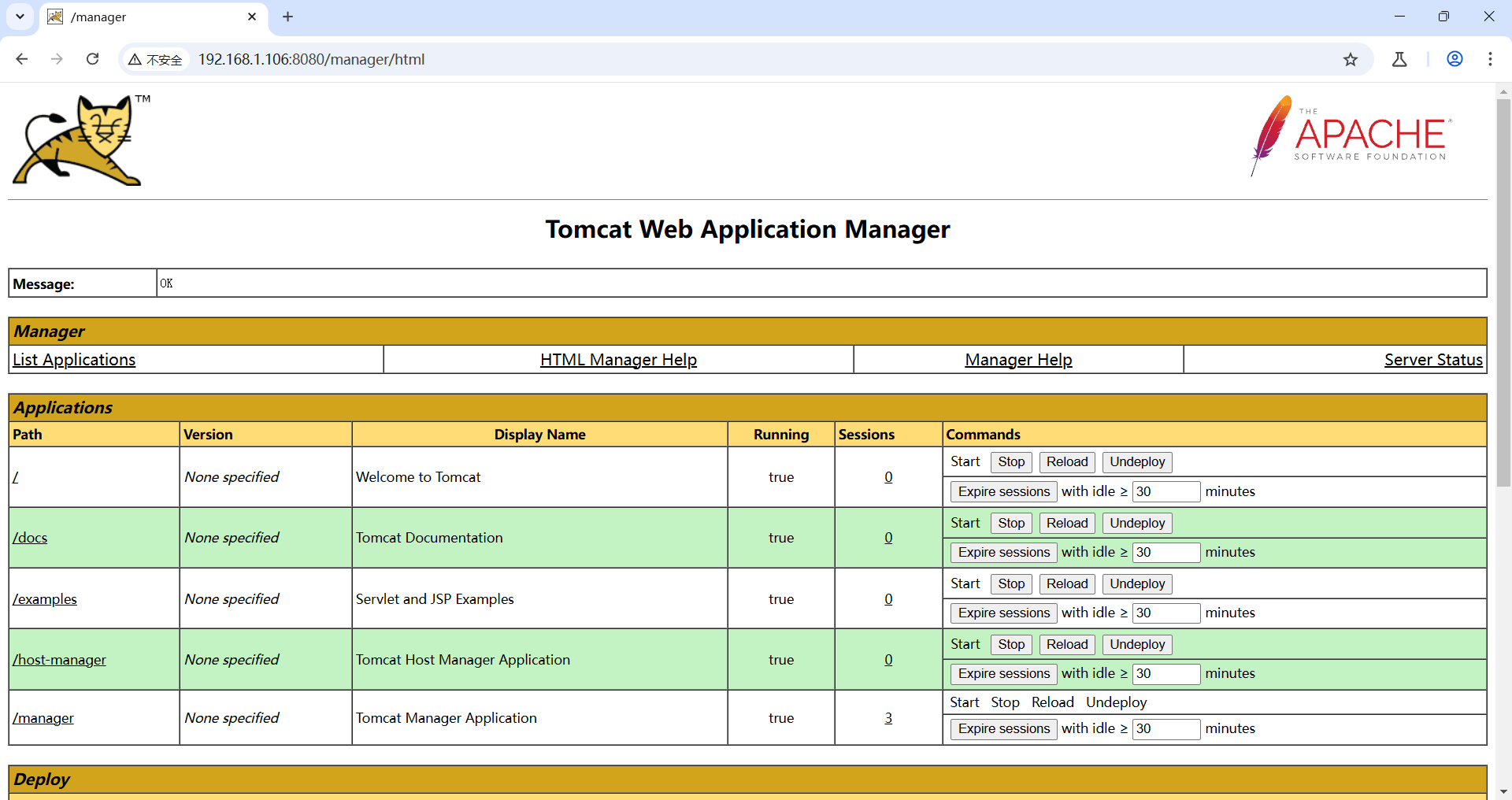Click the Apache Software Foundation logo
This screenshot has height=800, width=1512.
point(1351,136)
